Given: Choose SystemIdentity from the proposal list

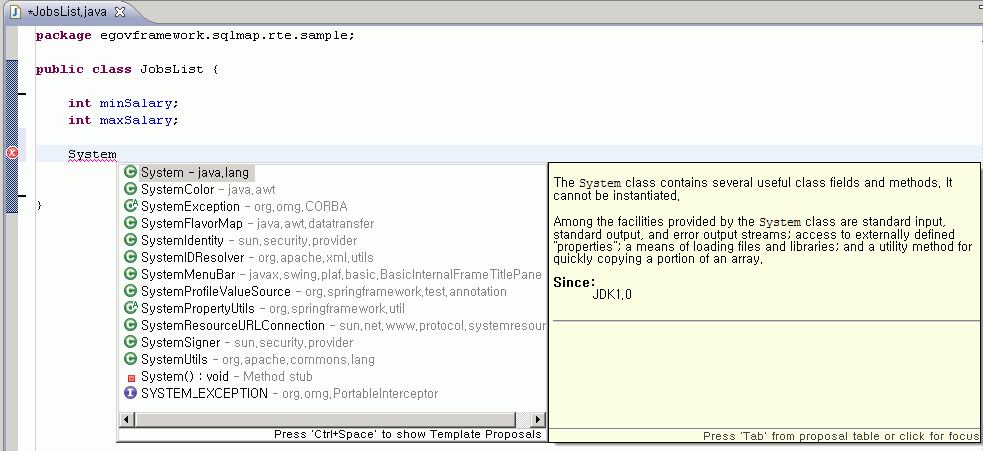Looking at the screenshot, I should click(x=182, y=240).
